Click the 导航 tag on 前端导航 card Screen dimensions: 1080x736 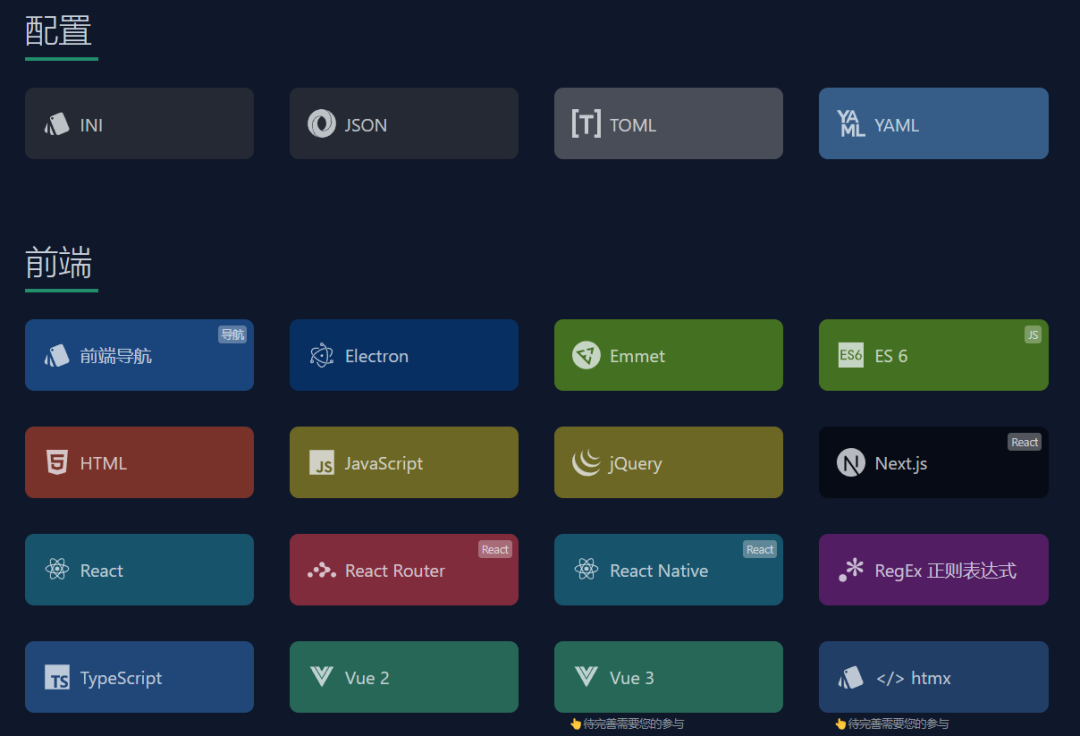[232, 335]
